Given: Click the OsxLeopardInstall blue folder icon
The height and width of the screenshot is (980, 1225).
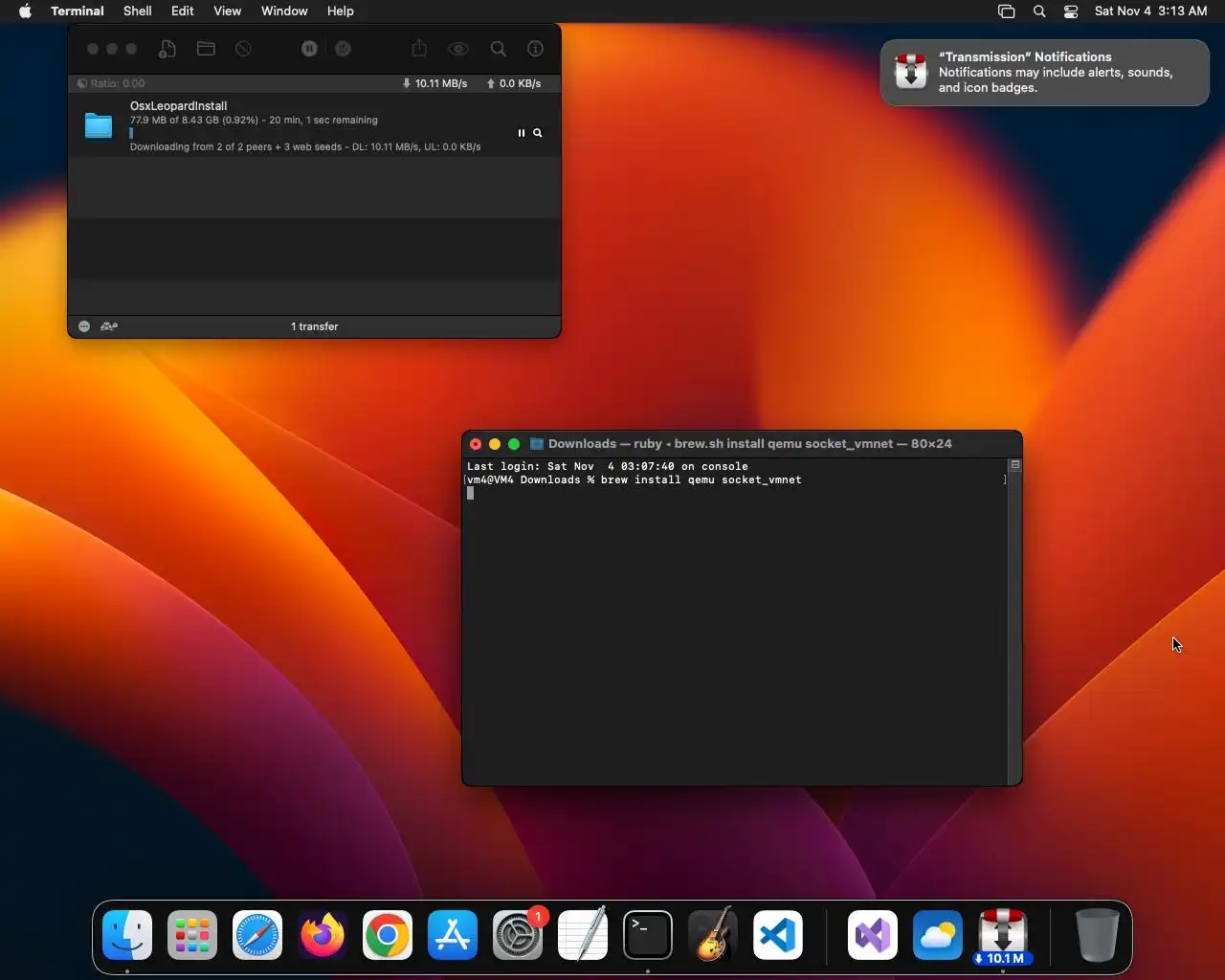Looking at the screenshot, I should 99,125.
